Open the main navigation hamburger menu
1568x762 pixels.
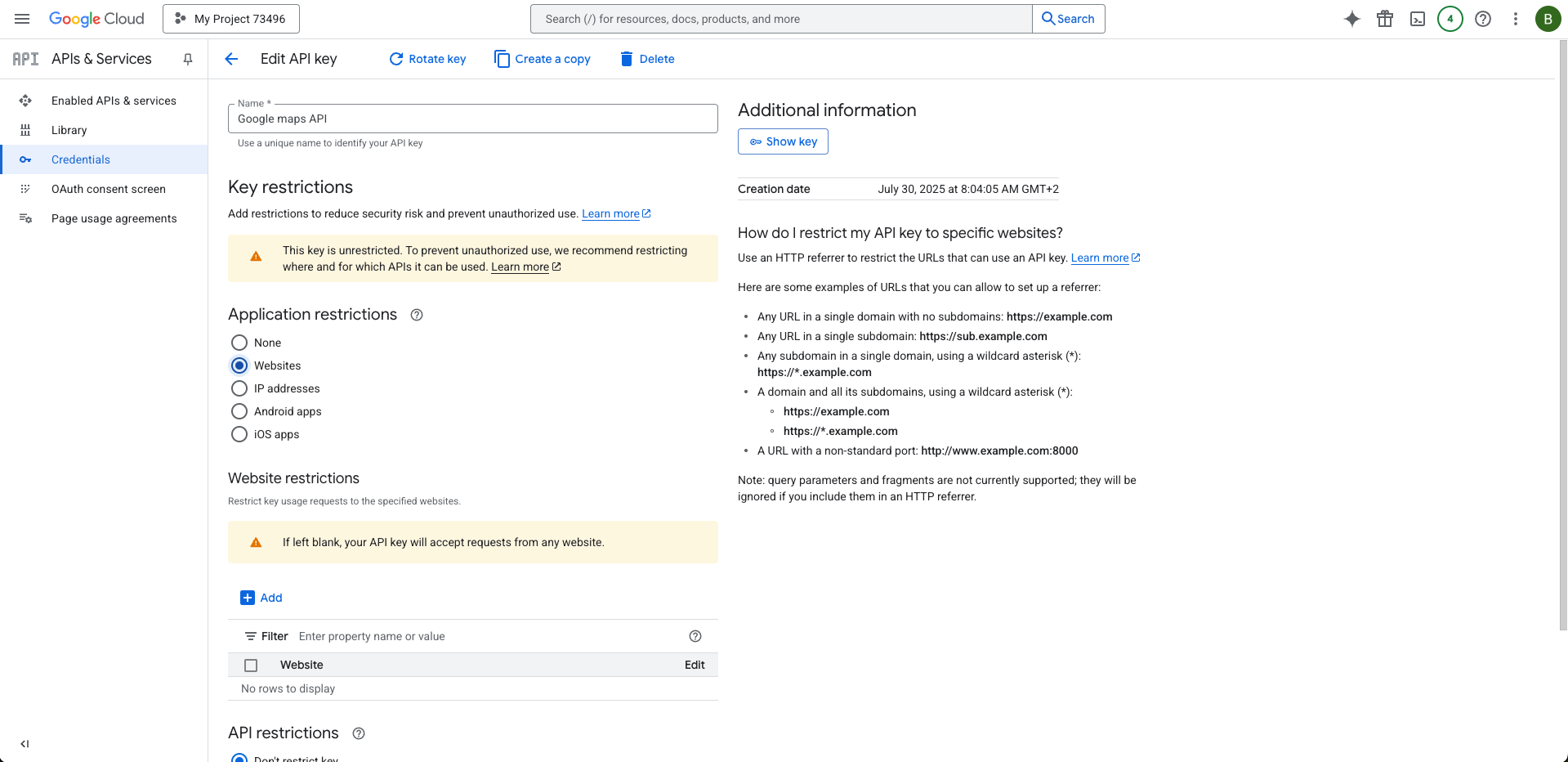(22, 19)
